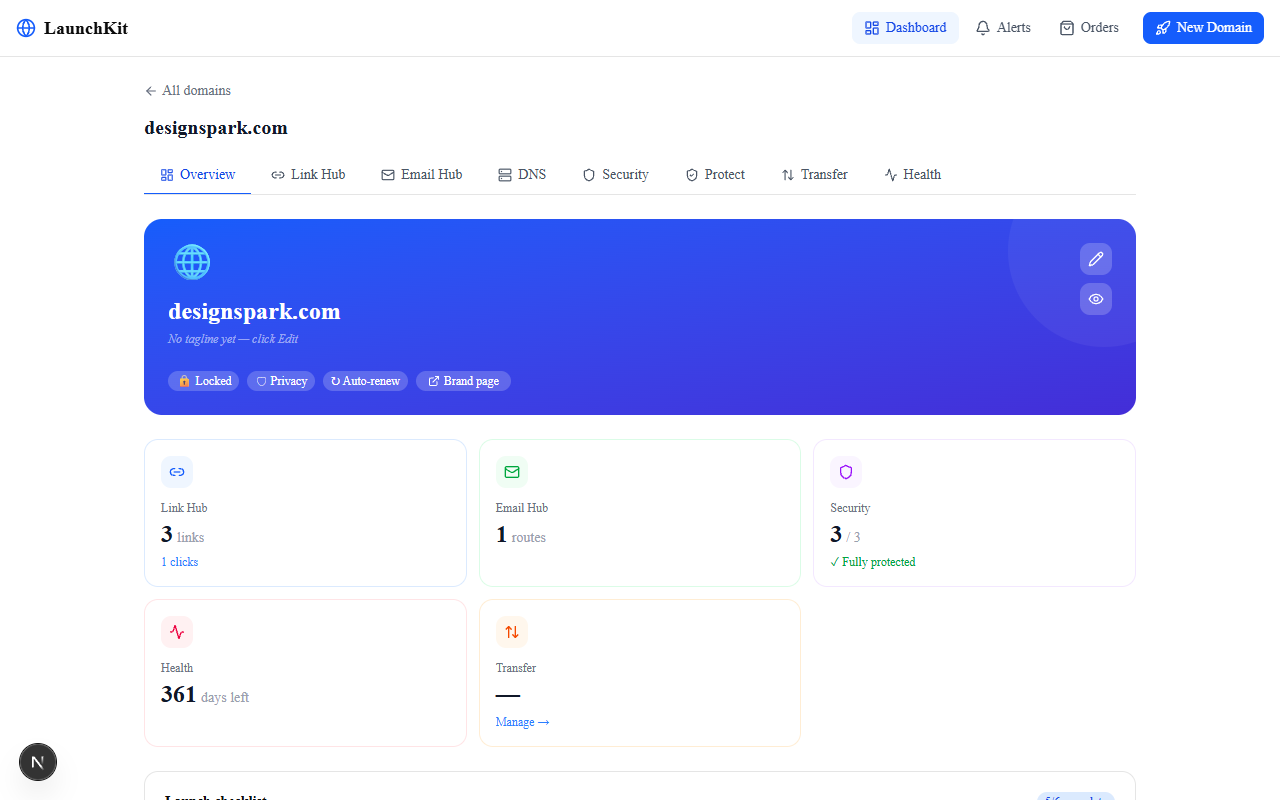Click the Link Hub card chain icon

pyautogui.click(x=177, y=472)
